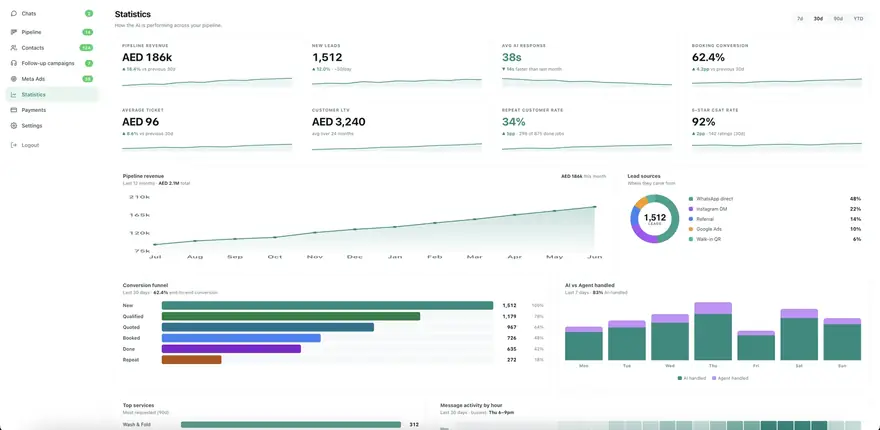The height and width of the screenshot is (430, 880).
Task: Click the '48%' WhatsApp direct percentage
Action: [x=855, y=199]
